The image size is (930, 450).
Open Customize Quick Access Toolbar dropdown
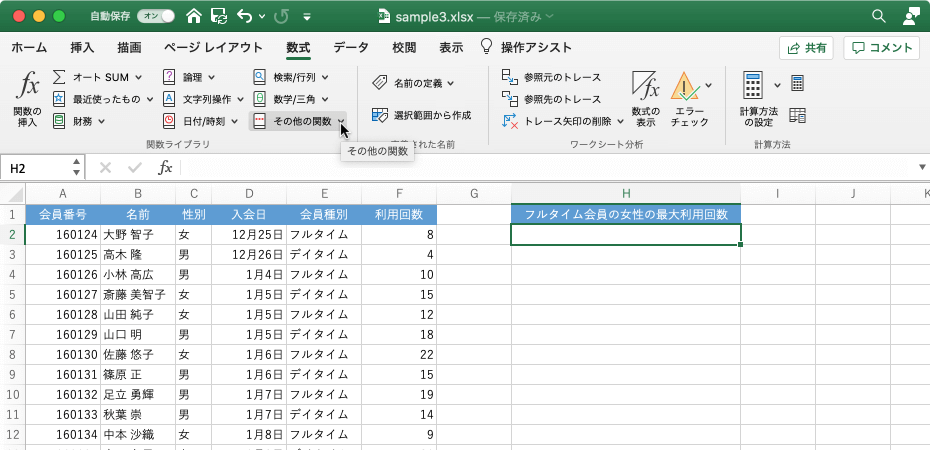pos(307,17)
